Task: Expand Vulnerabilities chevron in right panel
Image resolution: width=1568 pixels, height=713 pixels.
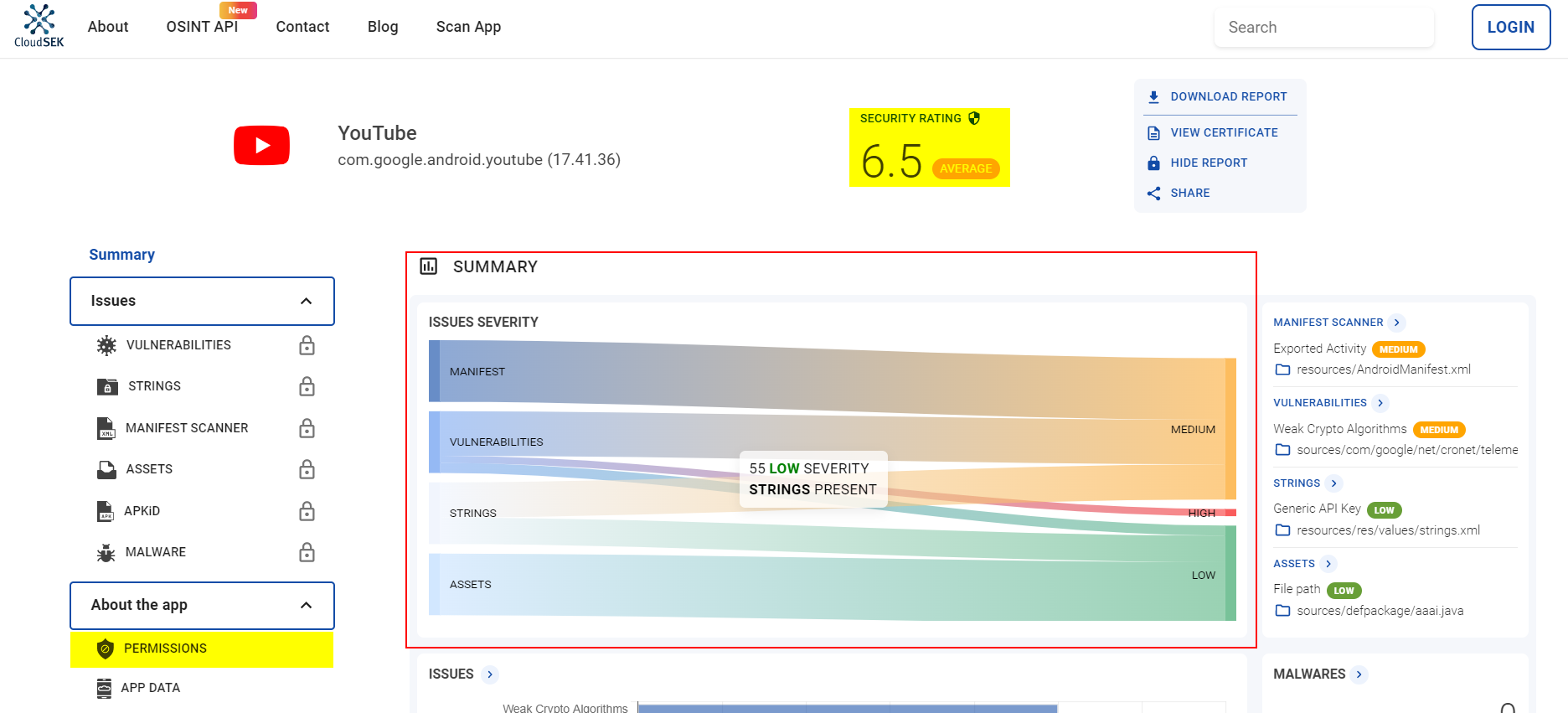Action: pyautogui.click(x=1380, y=403)
